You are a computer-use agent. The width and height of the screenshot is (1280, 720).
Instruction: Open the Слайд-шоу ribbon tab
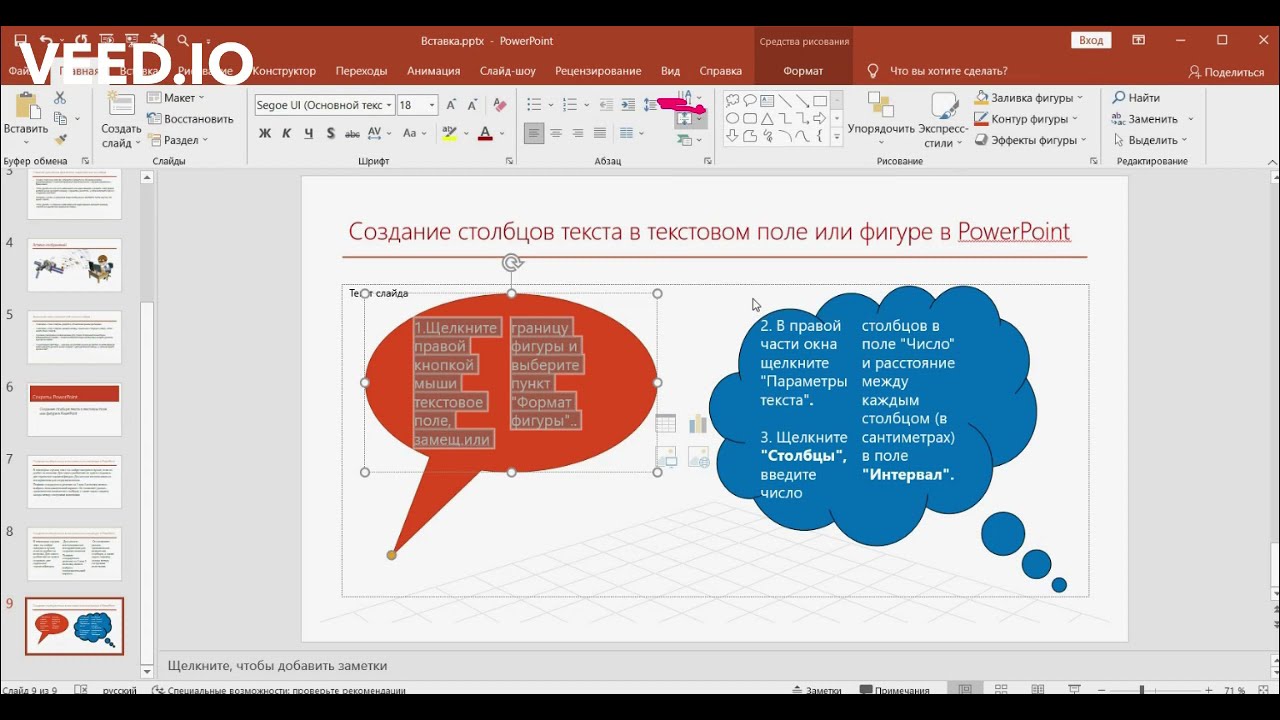pyautogui.click(x=507, y=71)
